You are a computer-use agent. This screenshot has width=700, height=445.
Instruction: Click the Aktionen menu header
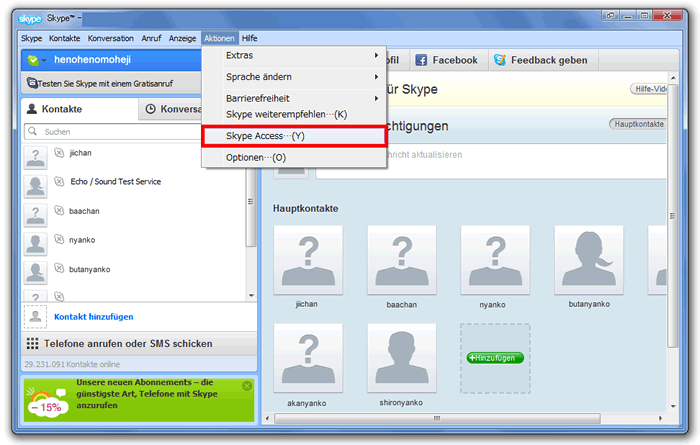(219, 38)
